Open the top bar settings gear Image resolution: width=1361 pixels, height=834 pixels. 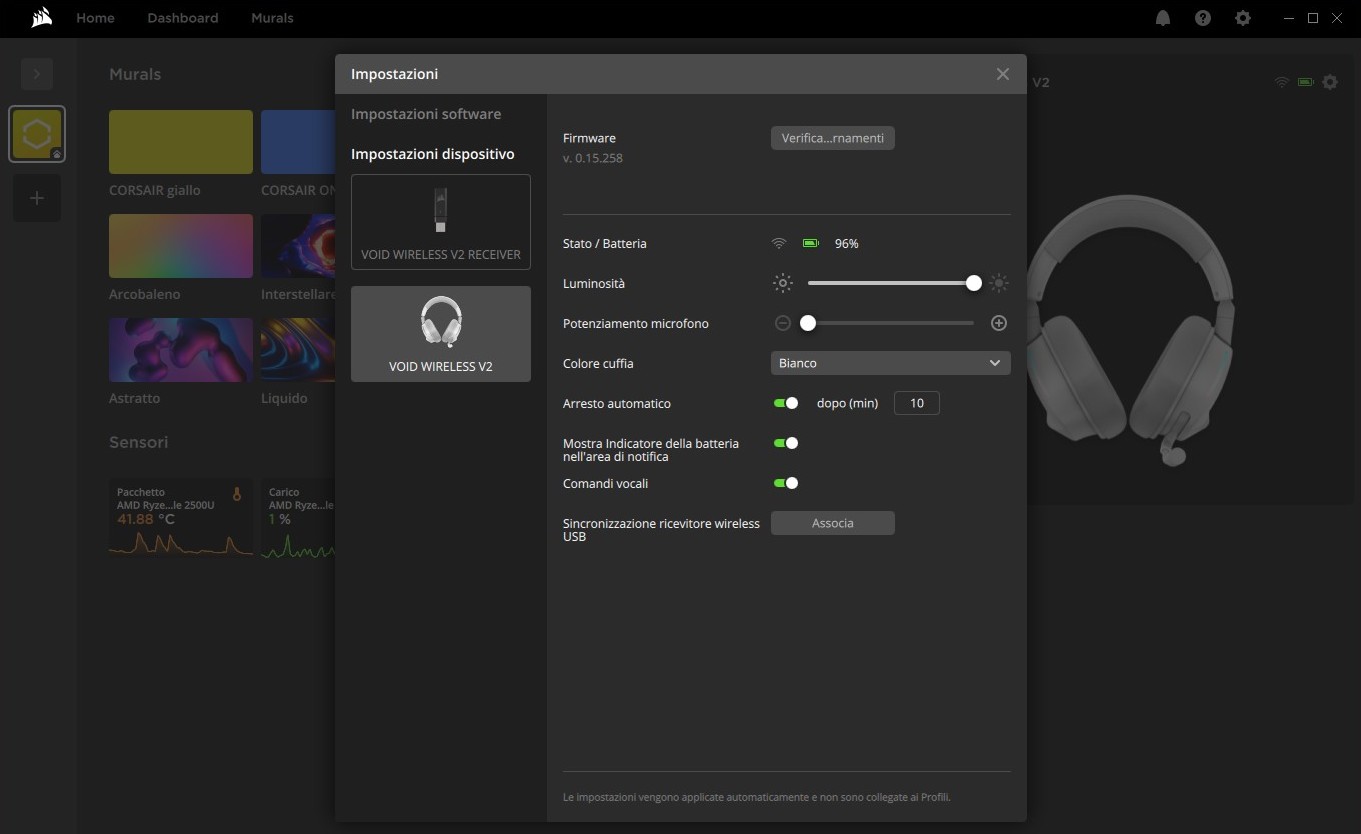click(x=1243, y=18)
